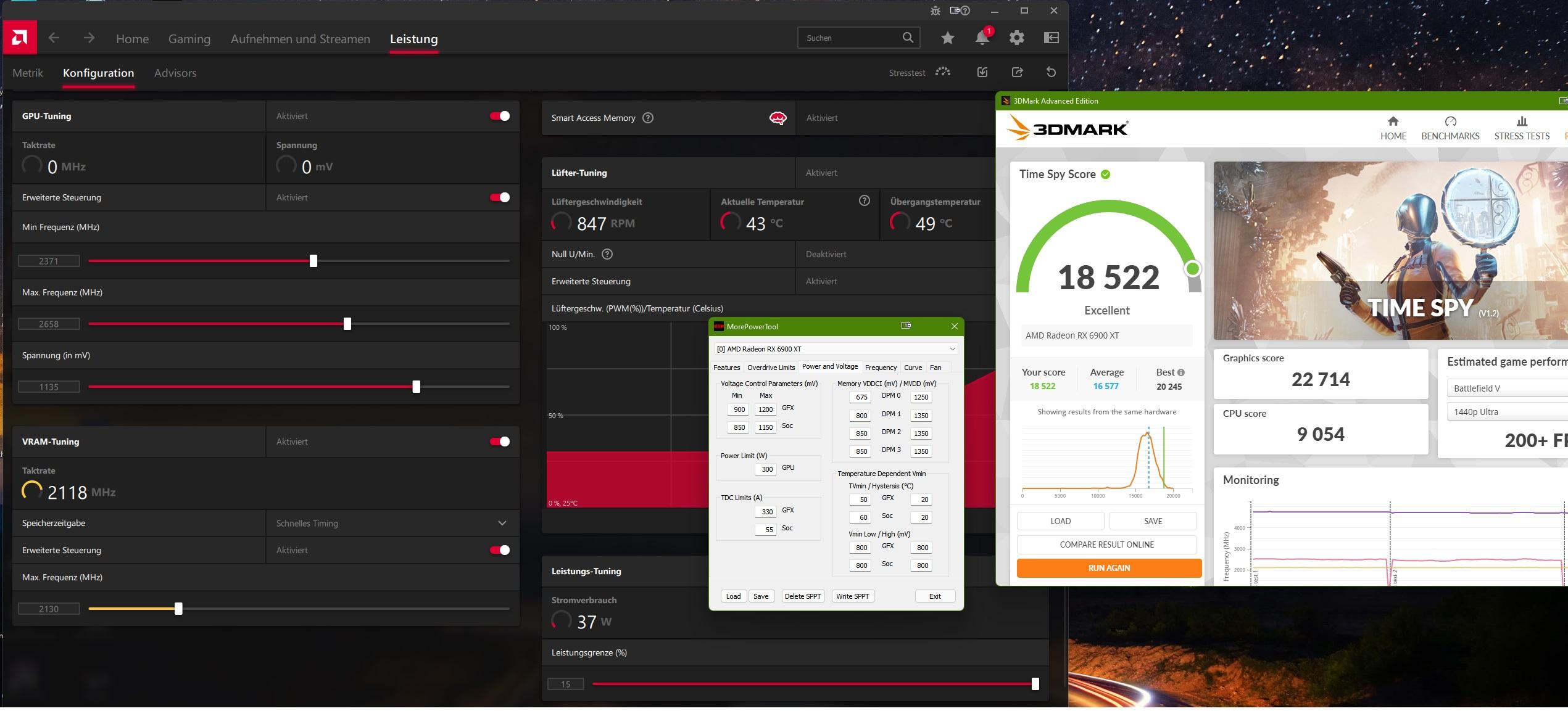Open MorePowerTool Curve tab
The image size is (1568, 711).
[913, 368]
